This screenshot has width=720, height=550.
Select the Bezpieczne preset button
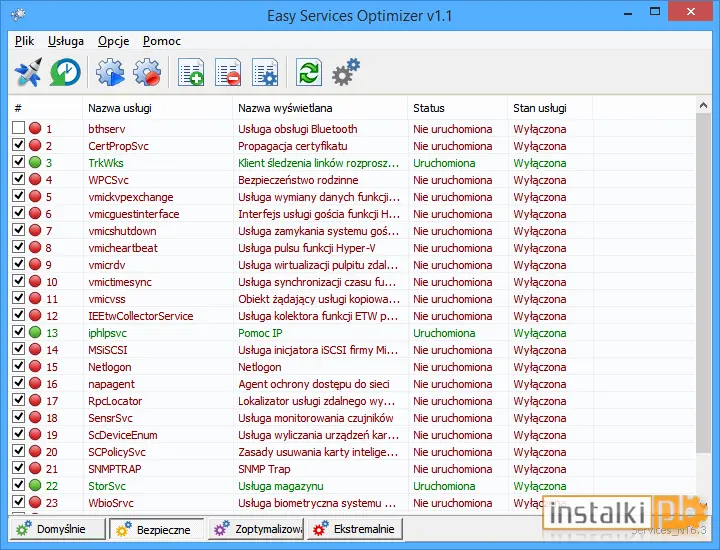[x=157, y=529]
